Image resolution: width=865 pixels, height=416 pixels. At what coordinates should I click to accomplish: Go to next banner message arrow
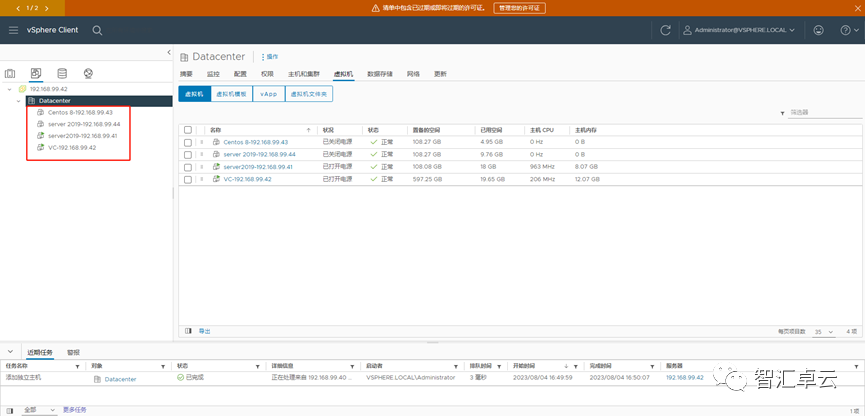pos(46,8)
